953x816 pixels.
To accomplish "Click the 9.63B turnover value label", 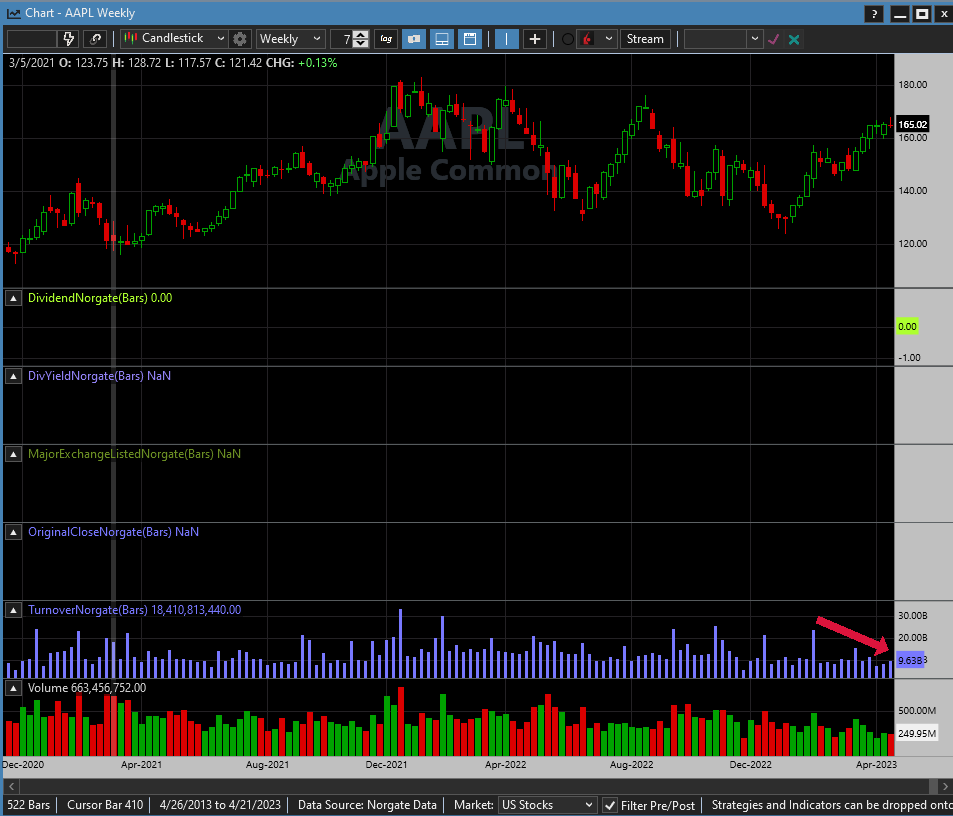I will click(910, 660).
